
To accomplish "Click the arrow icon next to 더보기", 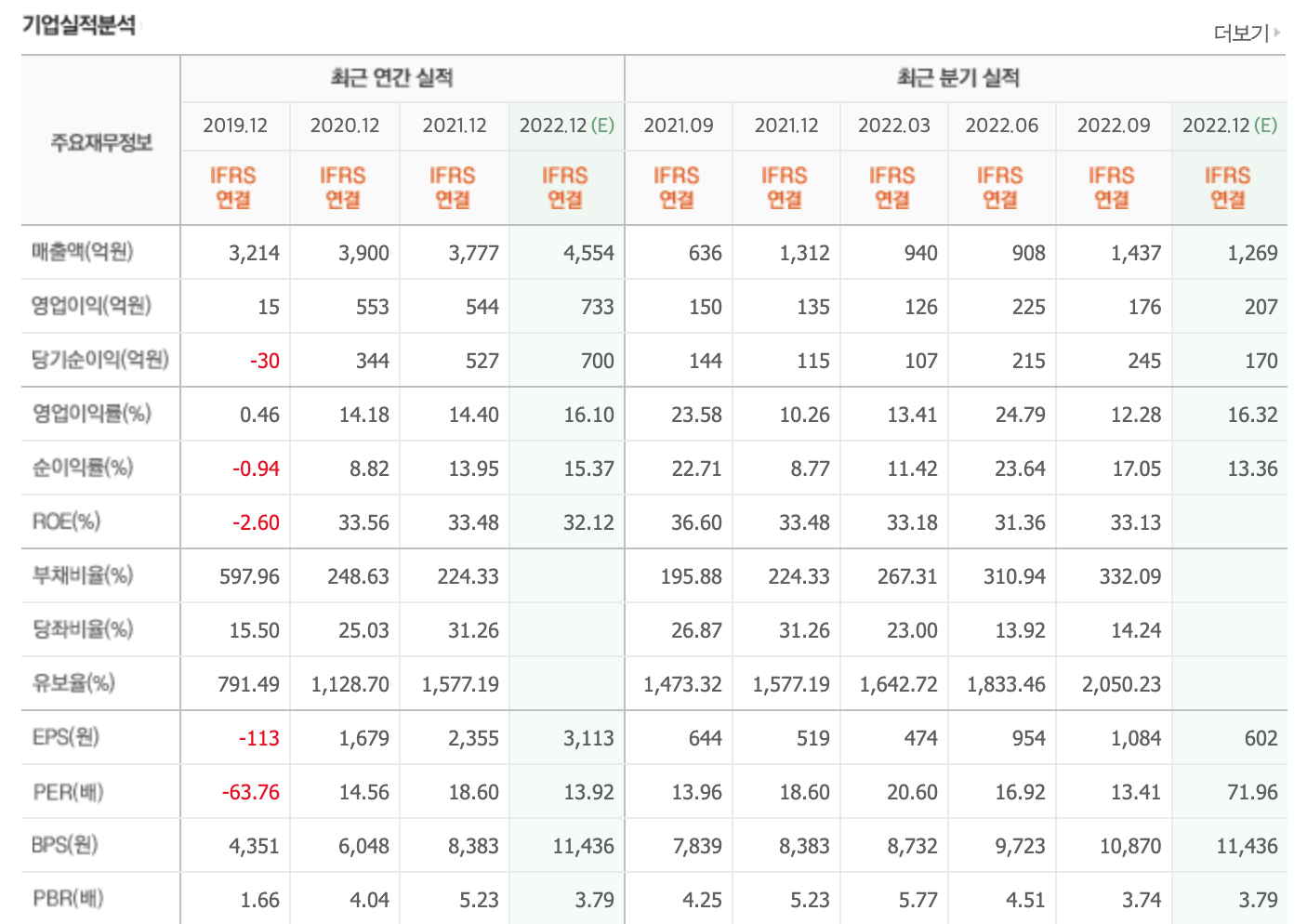I will click(x=1277, y=33).
